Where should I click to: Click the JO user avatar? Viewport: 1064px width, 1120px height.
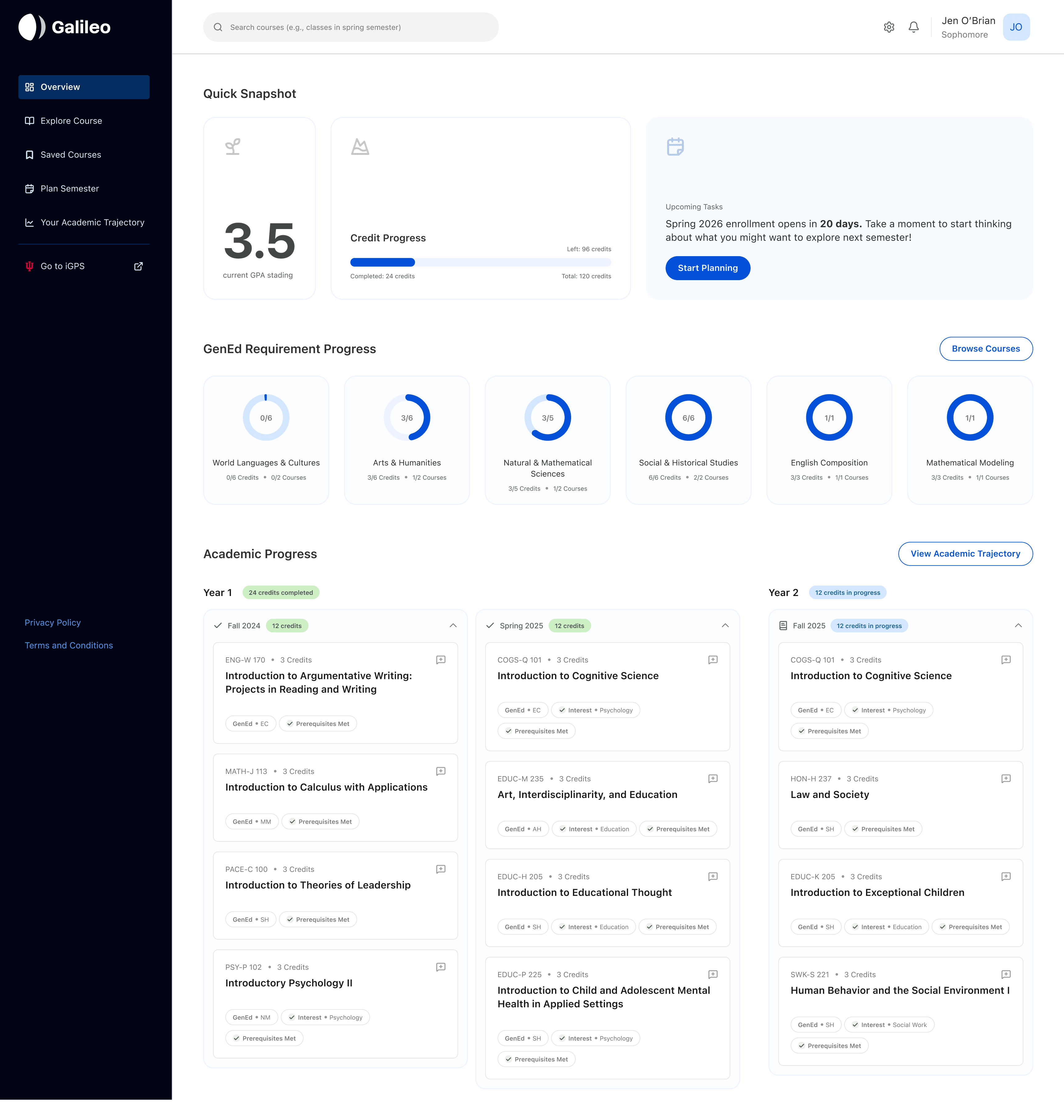pyautogui.click(x=1016, y=27)
